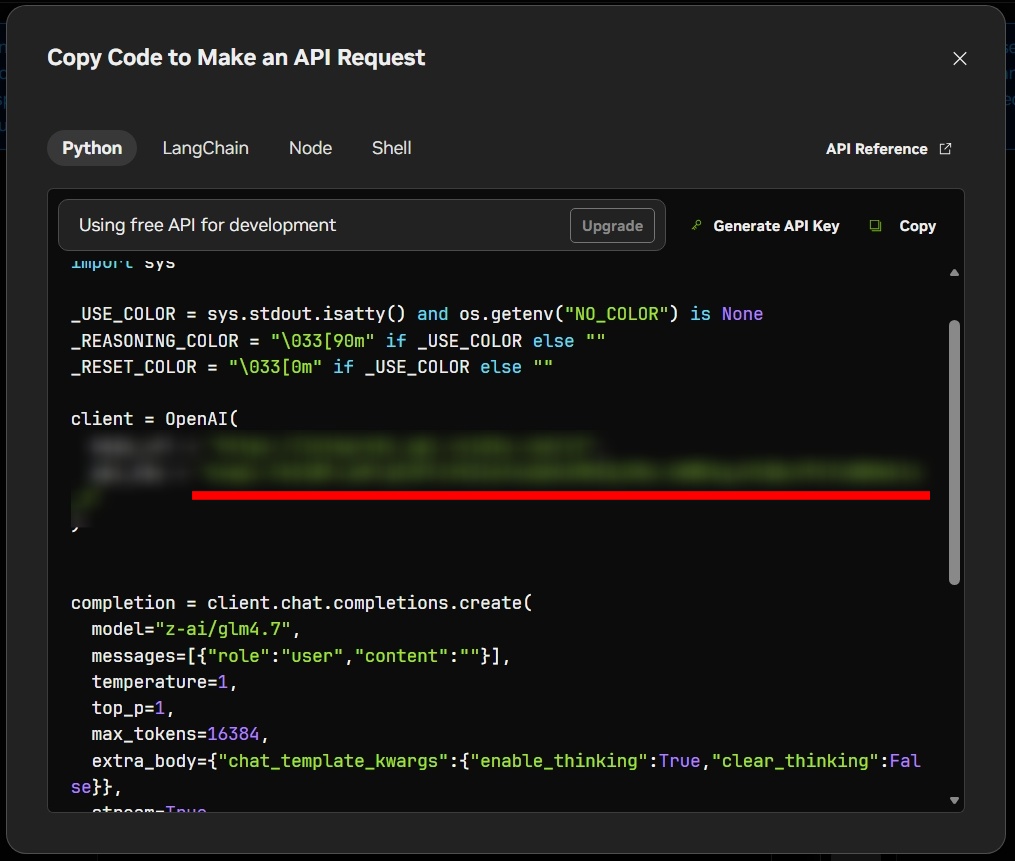Screen dimensions: 1015x861
Task: Click the Copy text label
Action: click(917, 226)
